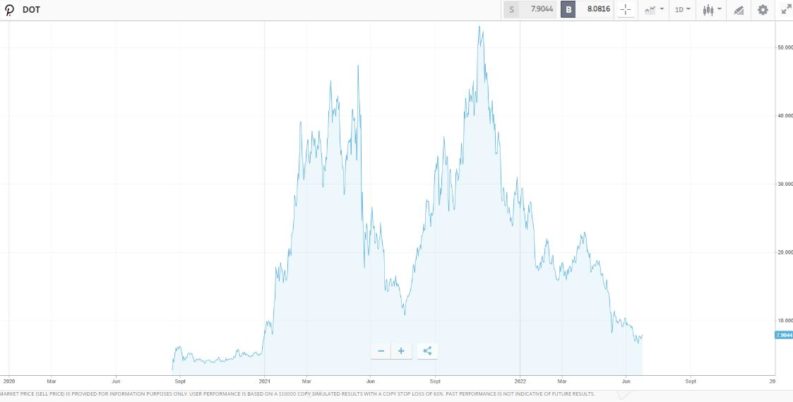Select the drawing tools pencil icon

click(738, 10)
